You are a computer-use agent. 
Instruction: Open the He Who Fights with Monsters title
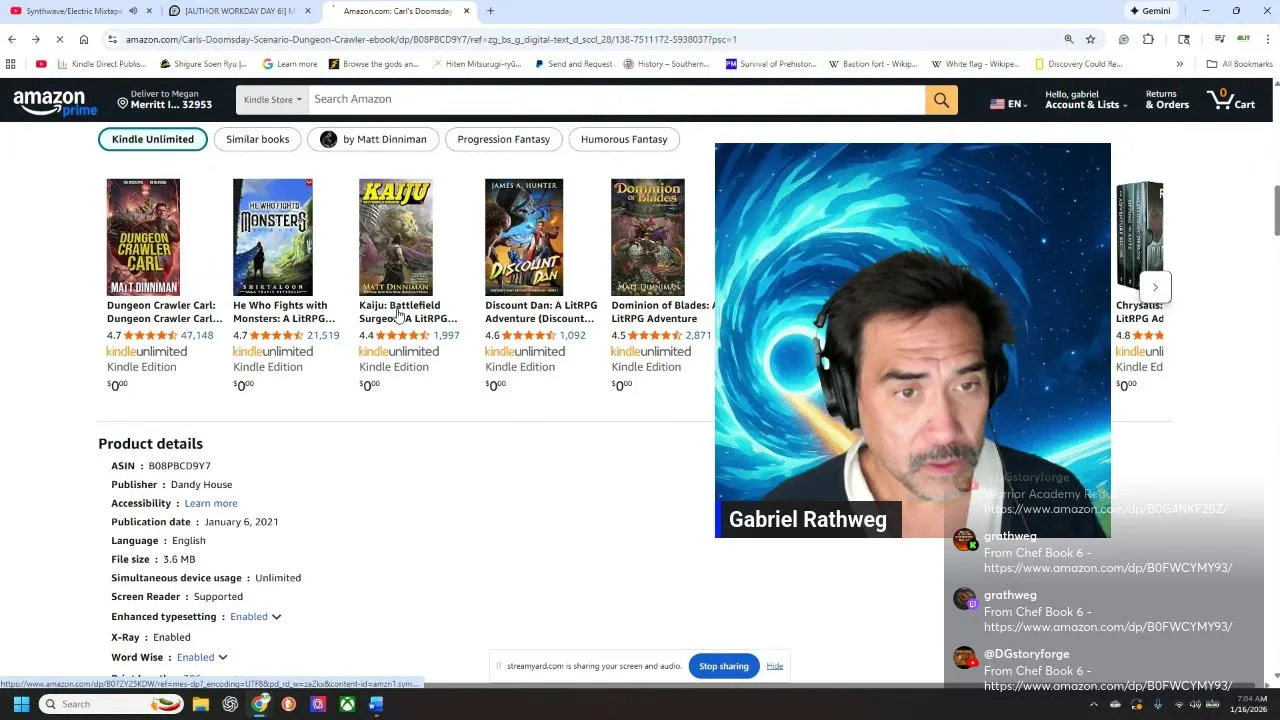pos(284,312)
